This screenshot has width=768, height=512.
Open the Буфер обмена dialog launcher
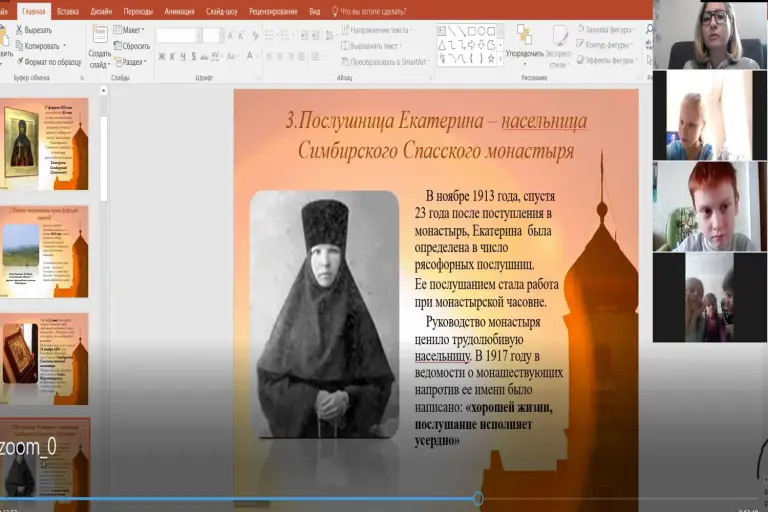click(x=82, y=78)
